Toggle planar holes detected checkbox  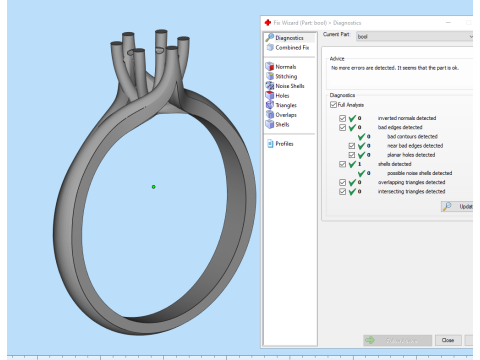352,155
